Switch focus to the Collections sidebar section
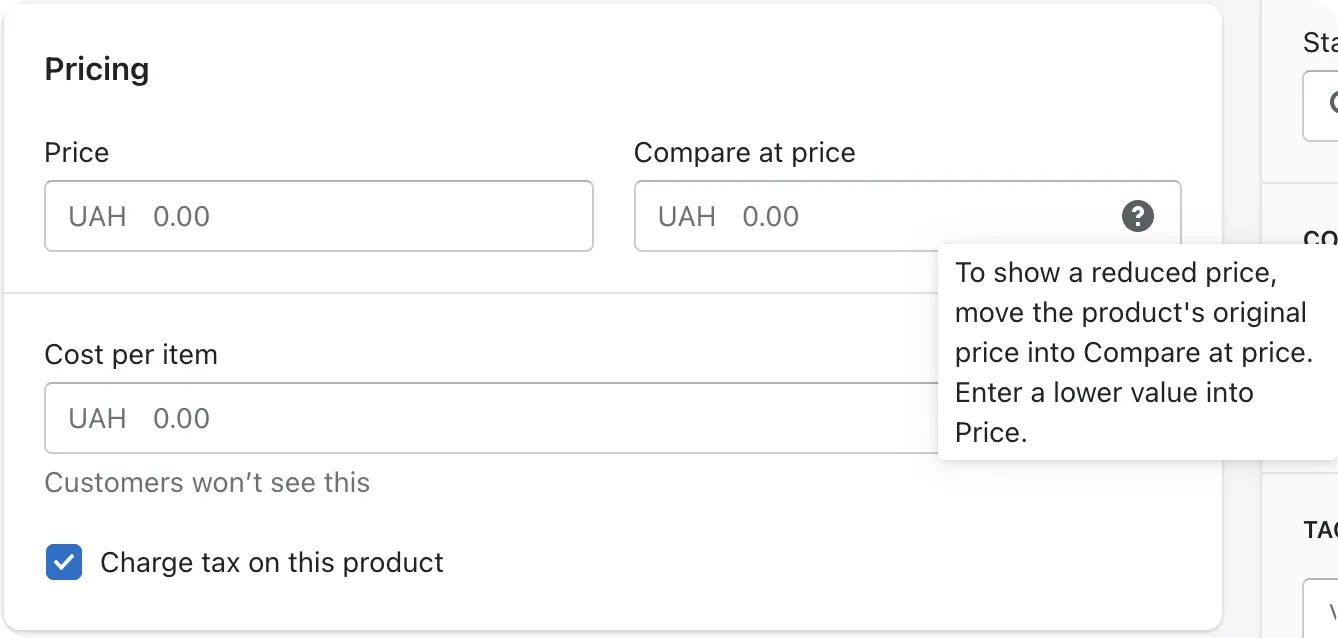1338x638 pixels. (x=1322, y=240)
